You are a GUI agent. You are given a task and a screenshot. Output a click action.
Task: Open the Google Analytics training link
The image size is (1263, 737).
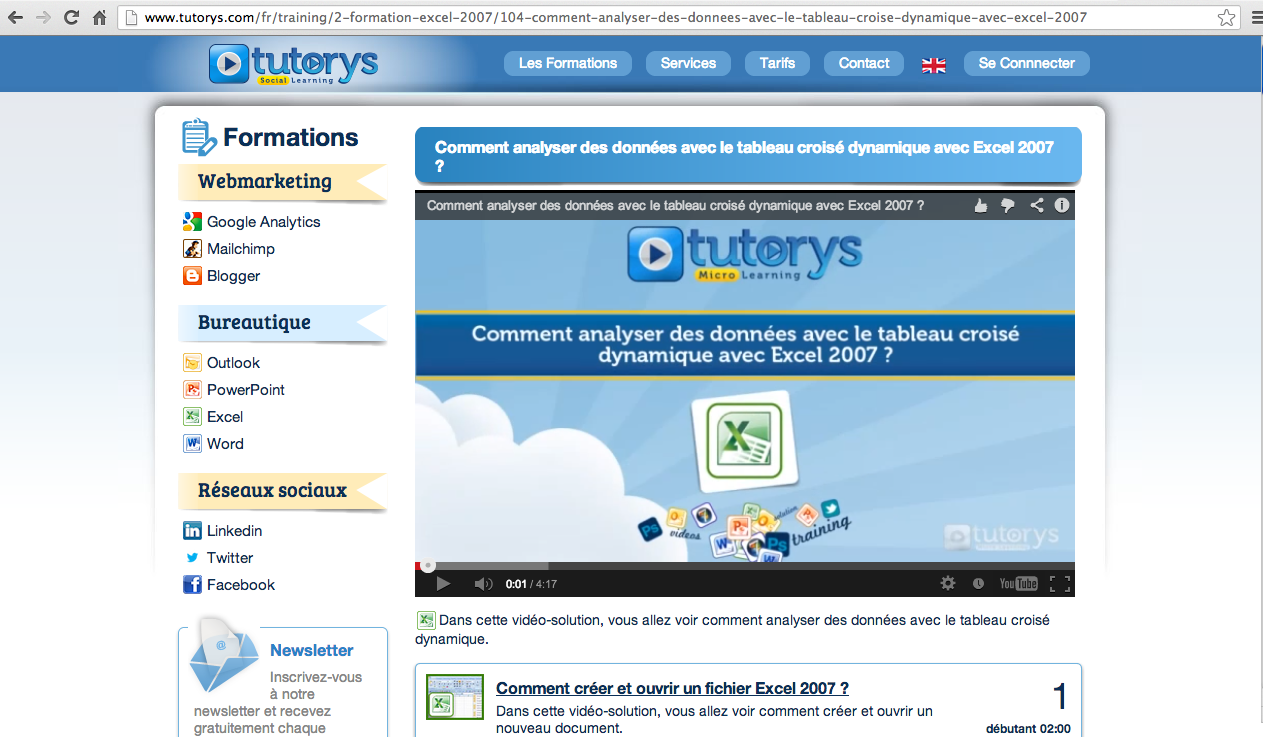click(263, 222)
